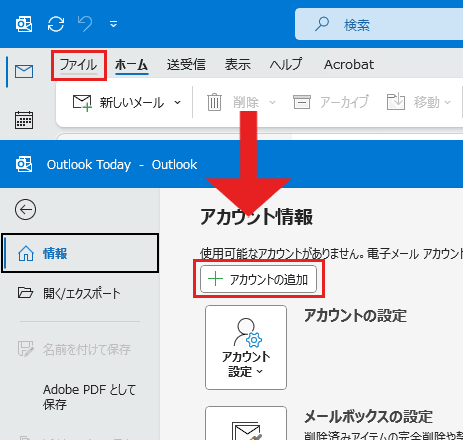
Task: Click the search magnifier icon
Action: pyautogui.click(x=322, y=24)
